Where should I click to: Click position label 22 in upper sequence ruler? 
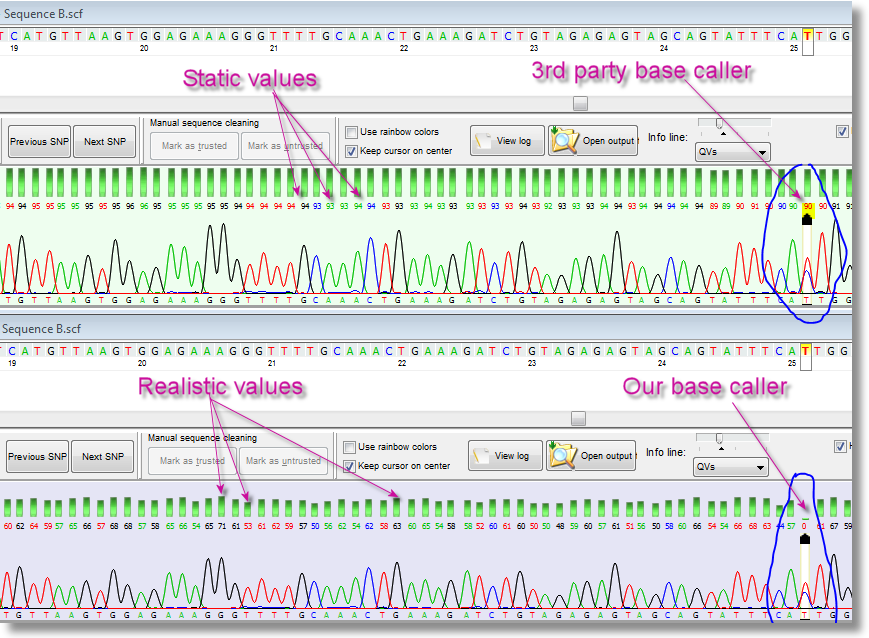[x=403, y=48]
